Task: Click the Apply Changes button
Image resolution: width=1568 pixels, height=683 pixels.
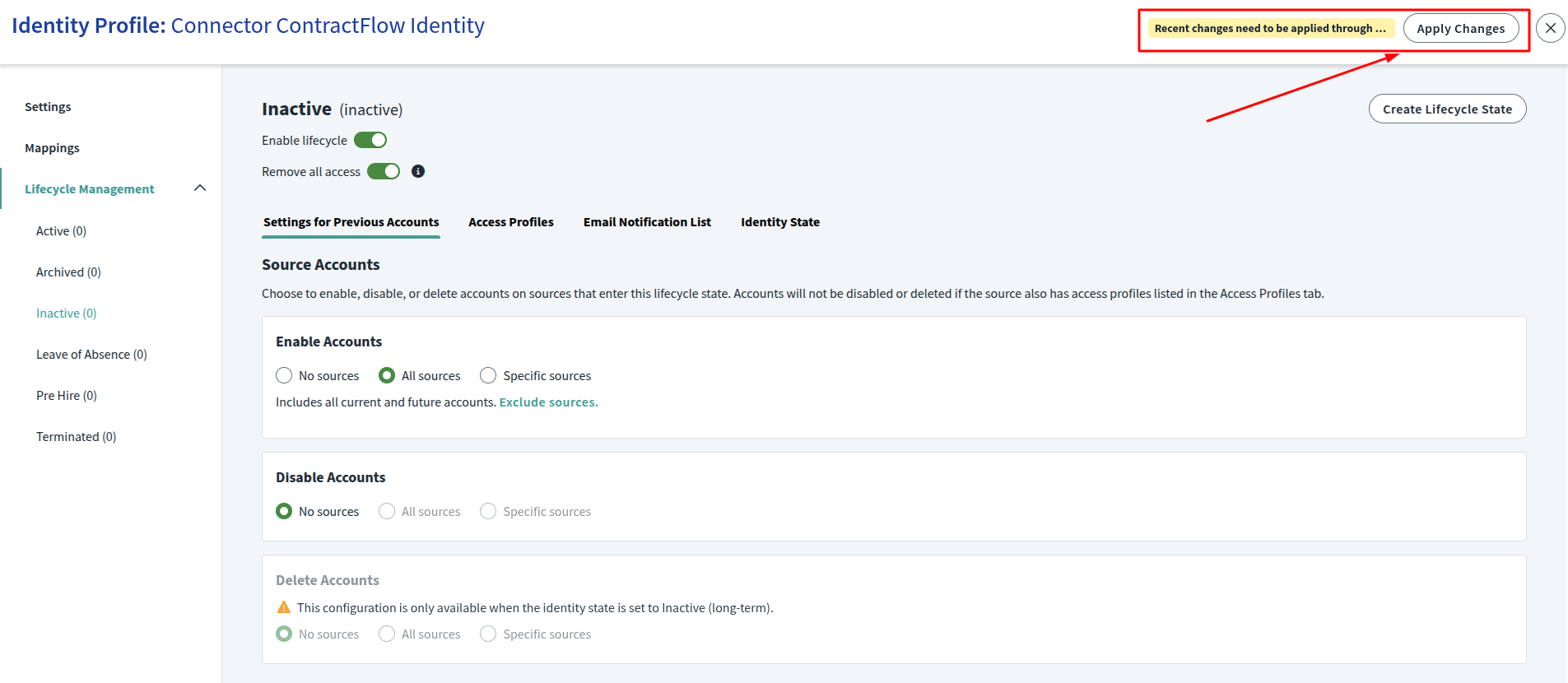Action: tap(1460, 28)
